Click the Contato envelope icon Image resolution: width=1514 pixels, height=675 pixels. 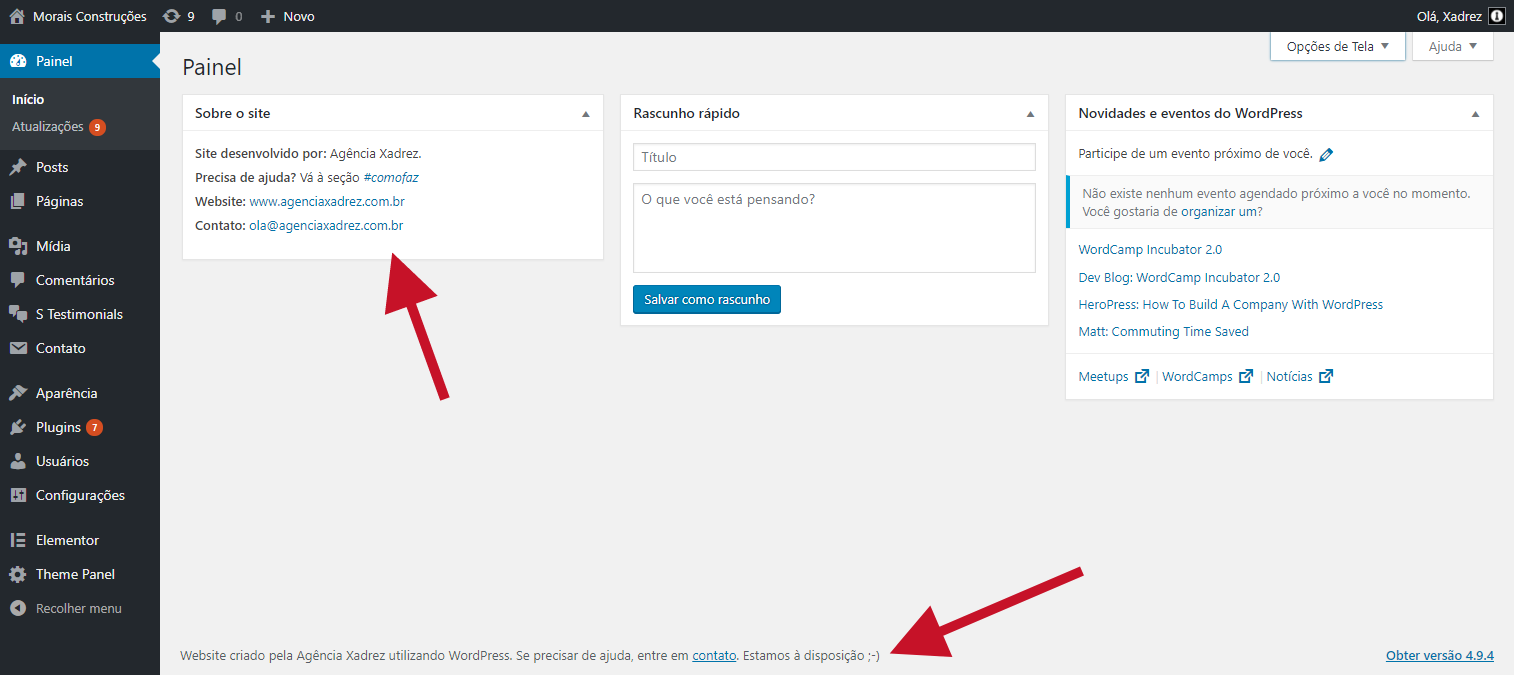pos(18,348)
